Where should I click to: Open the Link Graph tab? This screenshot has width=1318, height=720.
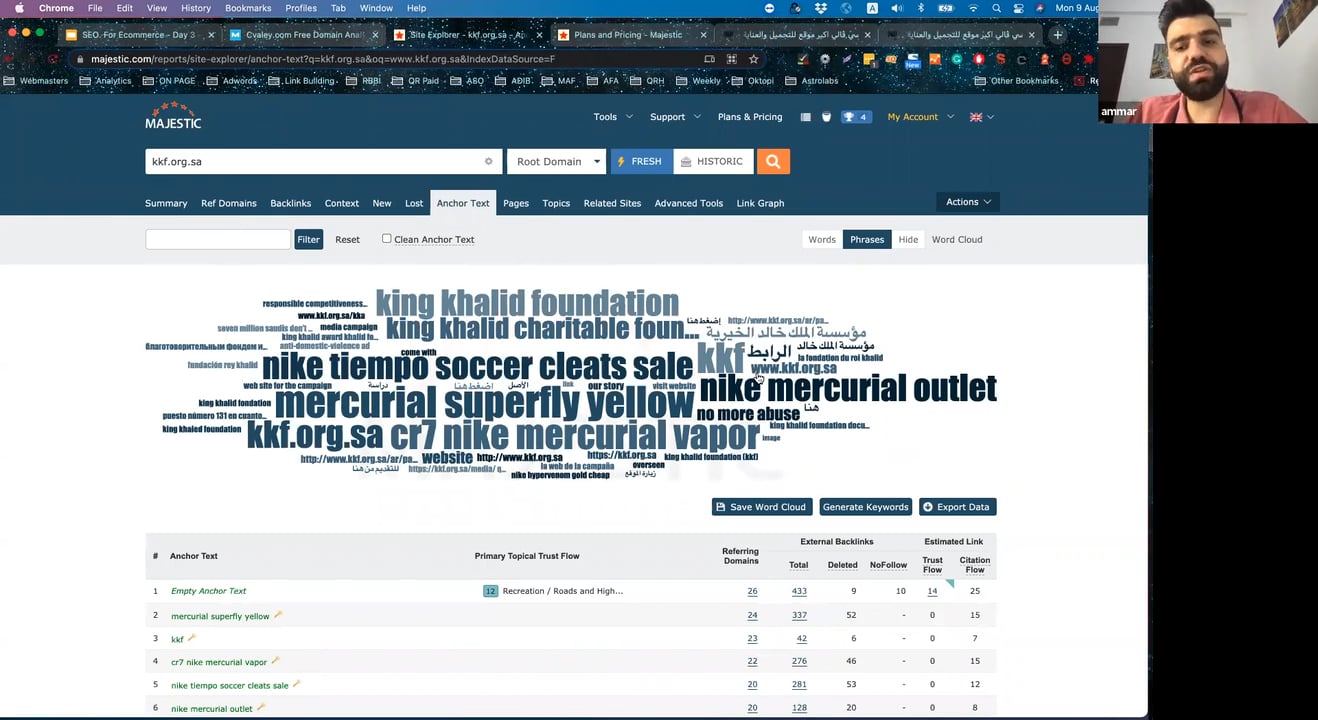(760, 203)
